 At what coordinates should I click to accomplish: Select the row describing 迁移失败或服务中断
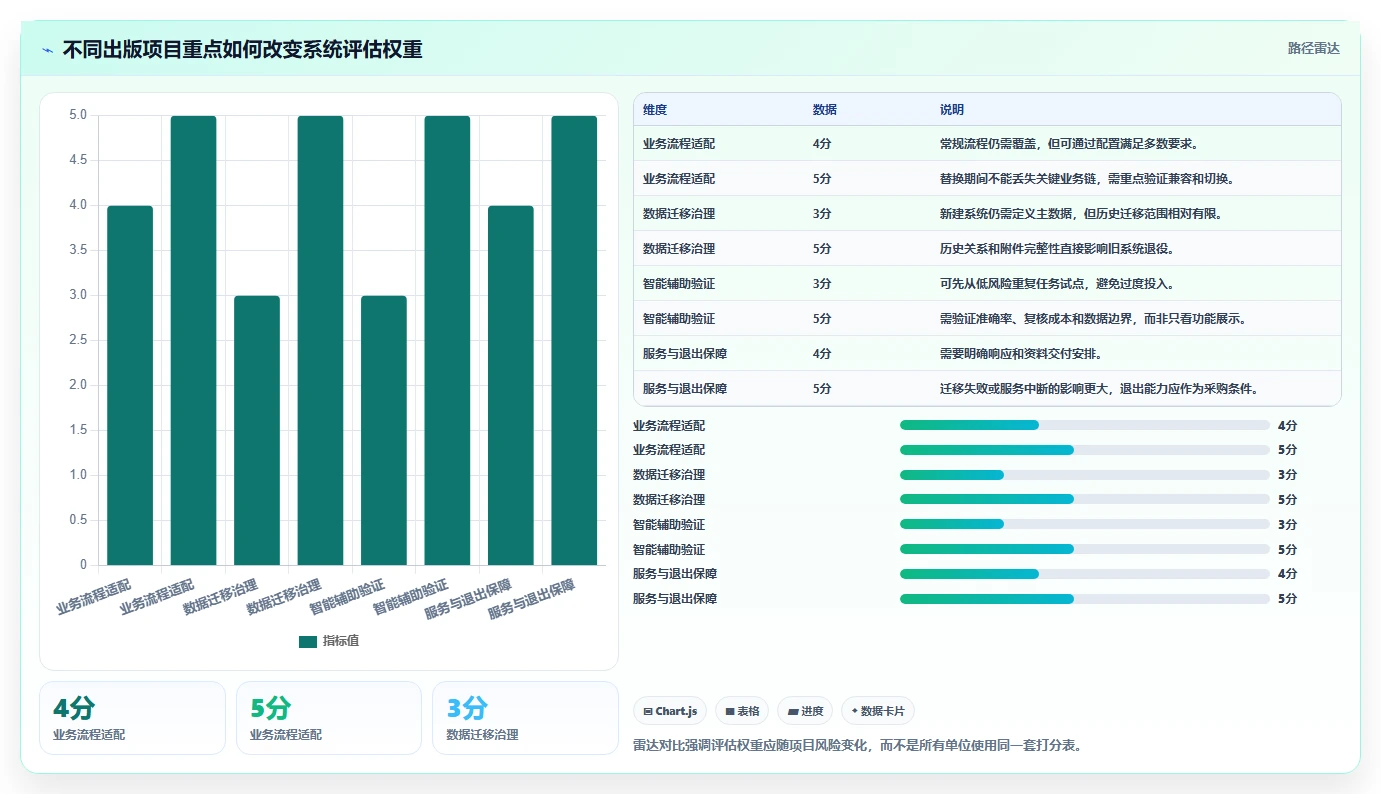[x=987, y=389]
